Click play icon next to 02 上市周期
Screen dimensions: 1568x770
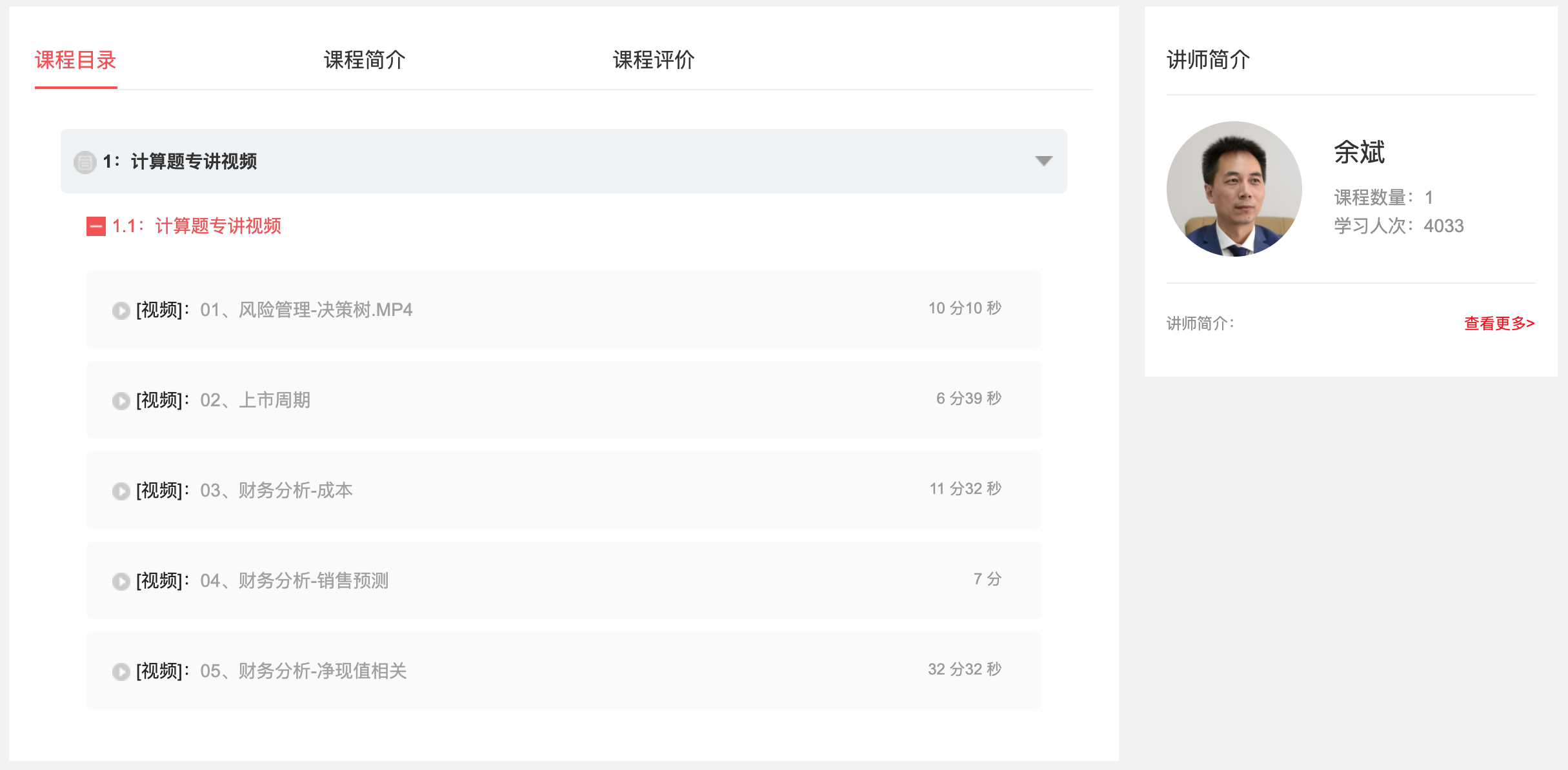[121, 401]
